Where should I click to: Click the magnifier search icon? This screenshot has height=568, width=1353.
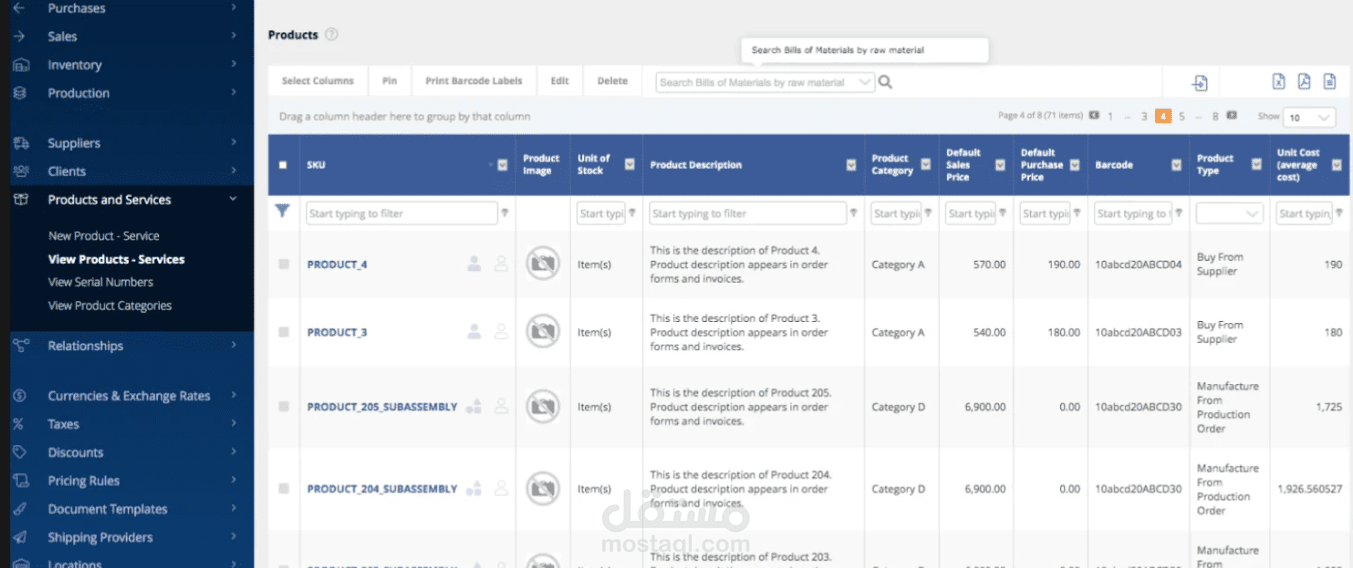(x=885, y=82)
